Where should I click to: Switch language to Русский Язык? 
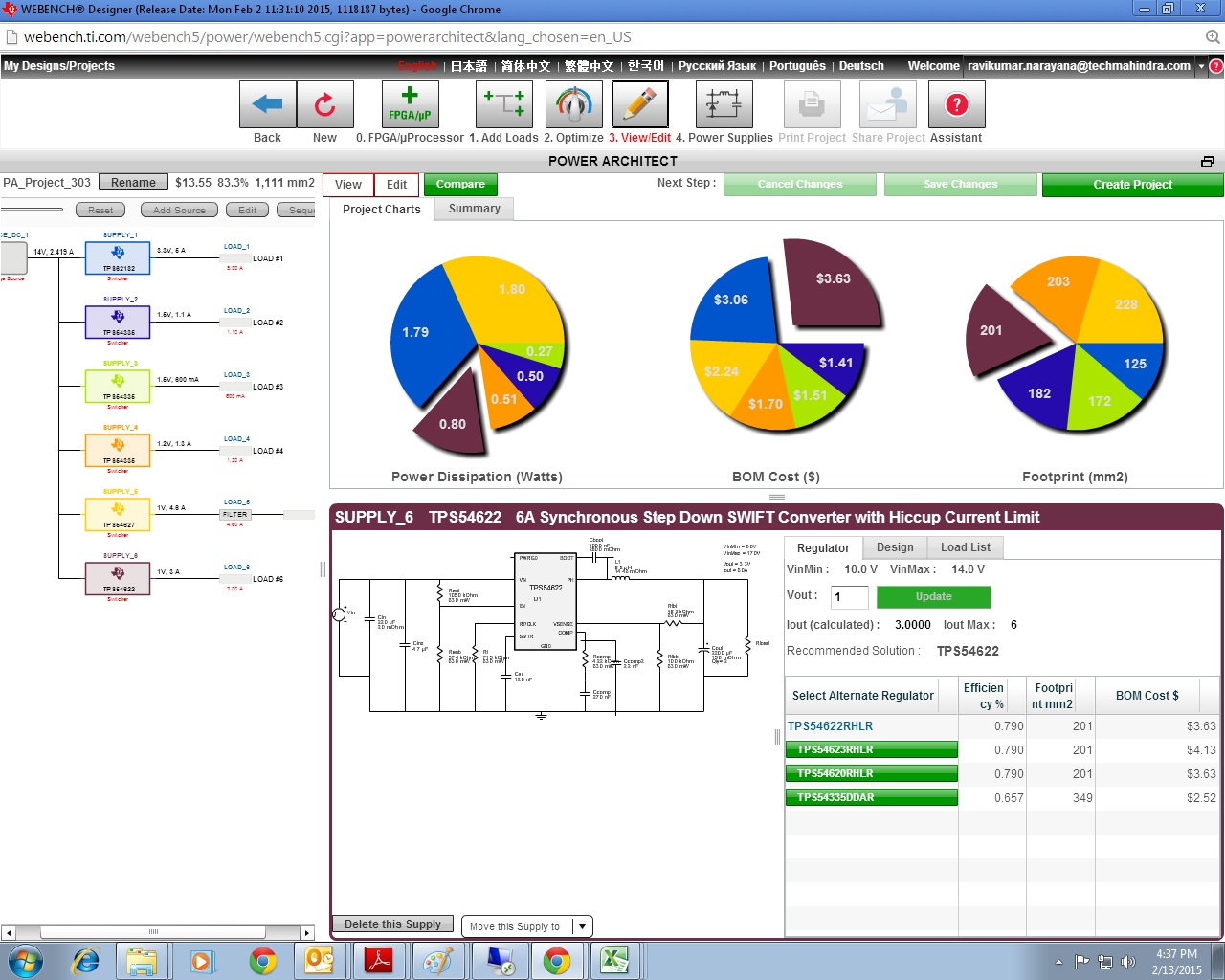[717, 66]
